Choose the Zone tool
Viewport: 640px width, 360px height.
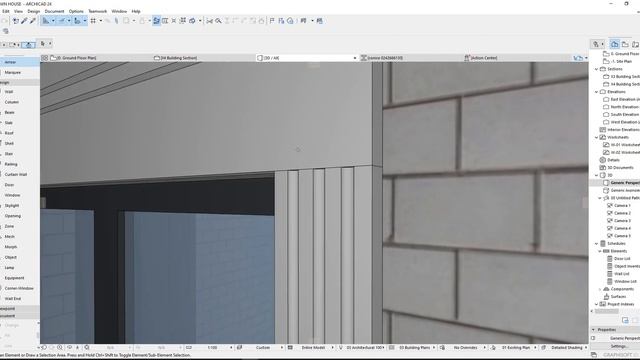[x=19, y=226]
